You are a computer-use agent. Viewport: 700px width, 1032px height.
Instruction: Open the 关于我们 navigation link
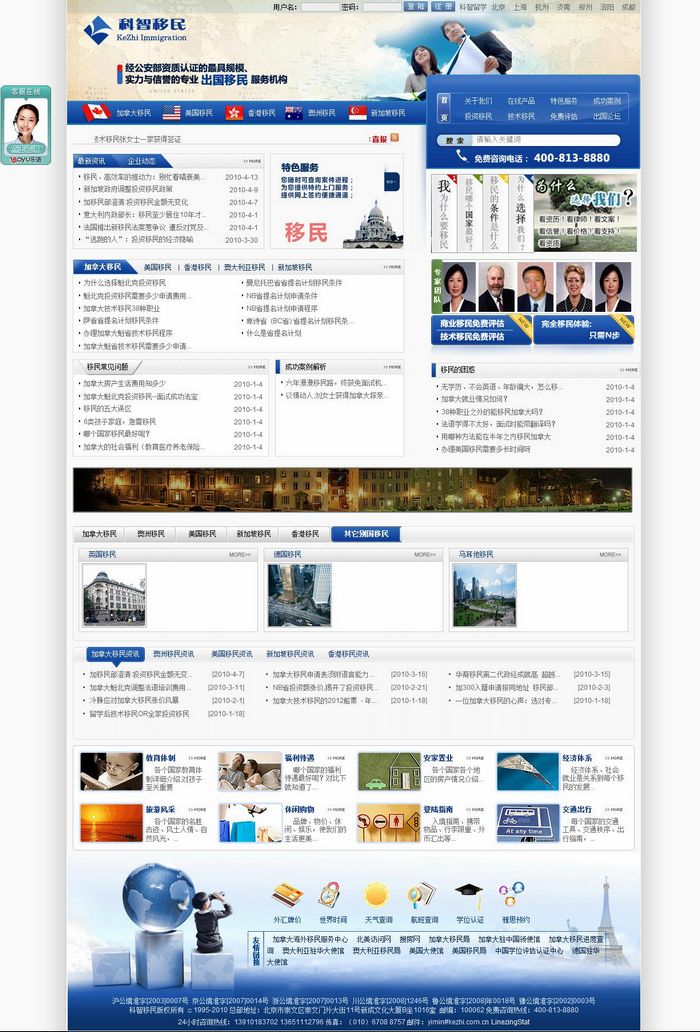477,101
